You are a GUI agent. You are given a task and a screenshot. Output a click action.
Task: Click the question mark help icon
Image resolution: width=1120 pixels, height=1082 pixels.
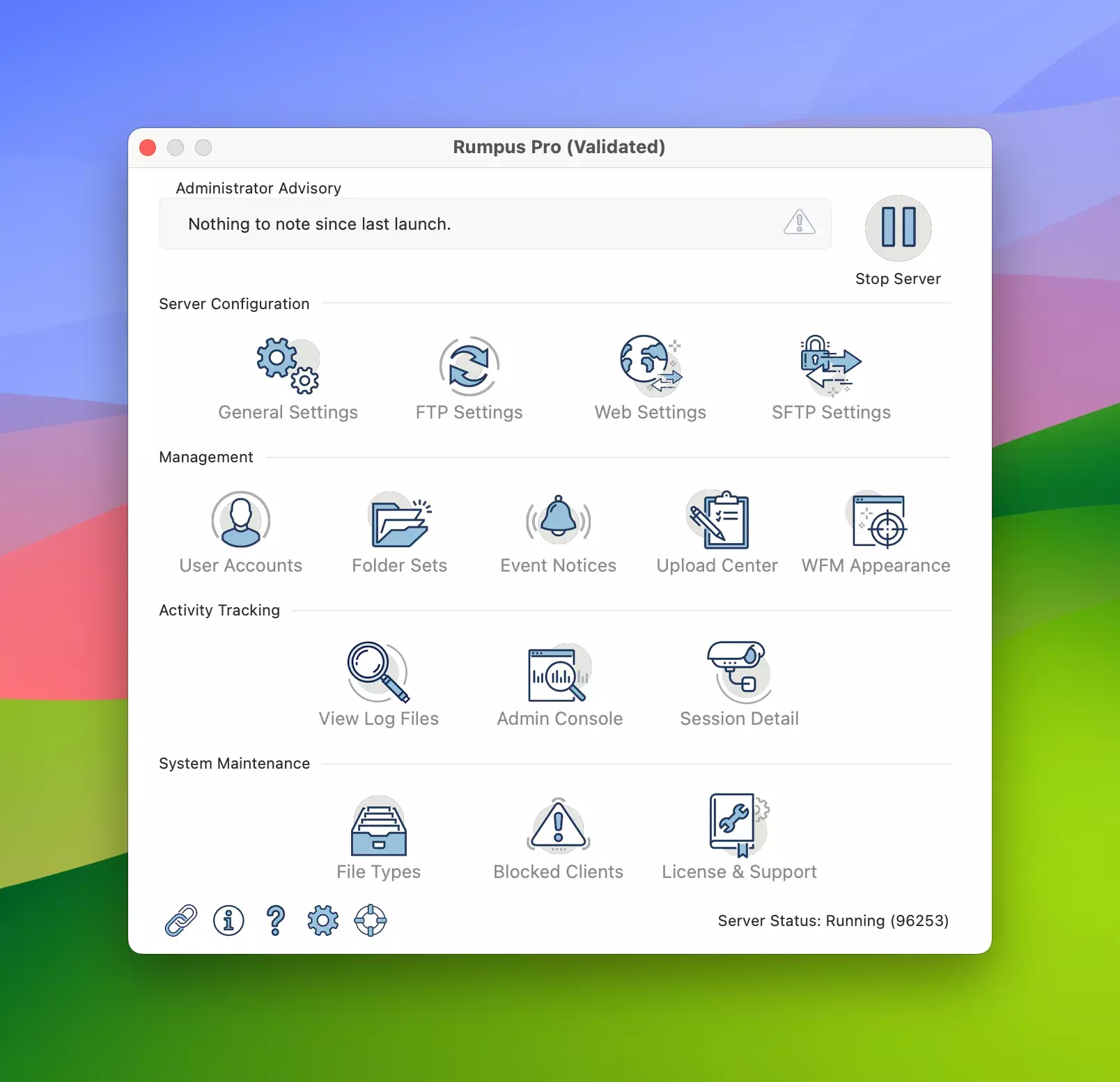click(x=276, y=920)
